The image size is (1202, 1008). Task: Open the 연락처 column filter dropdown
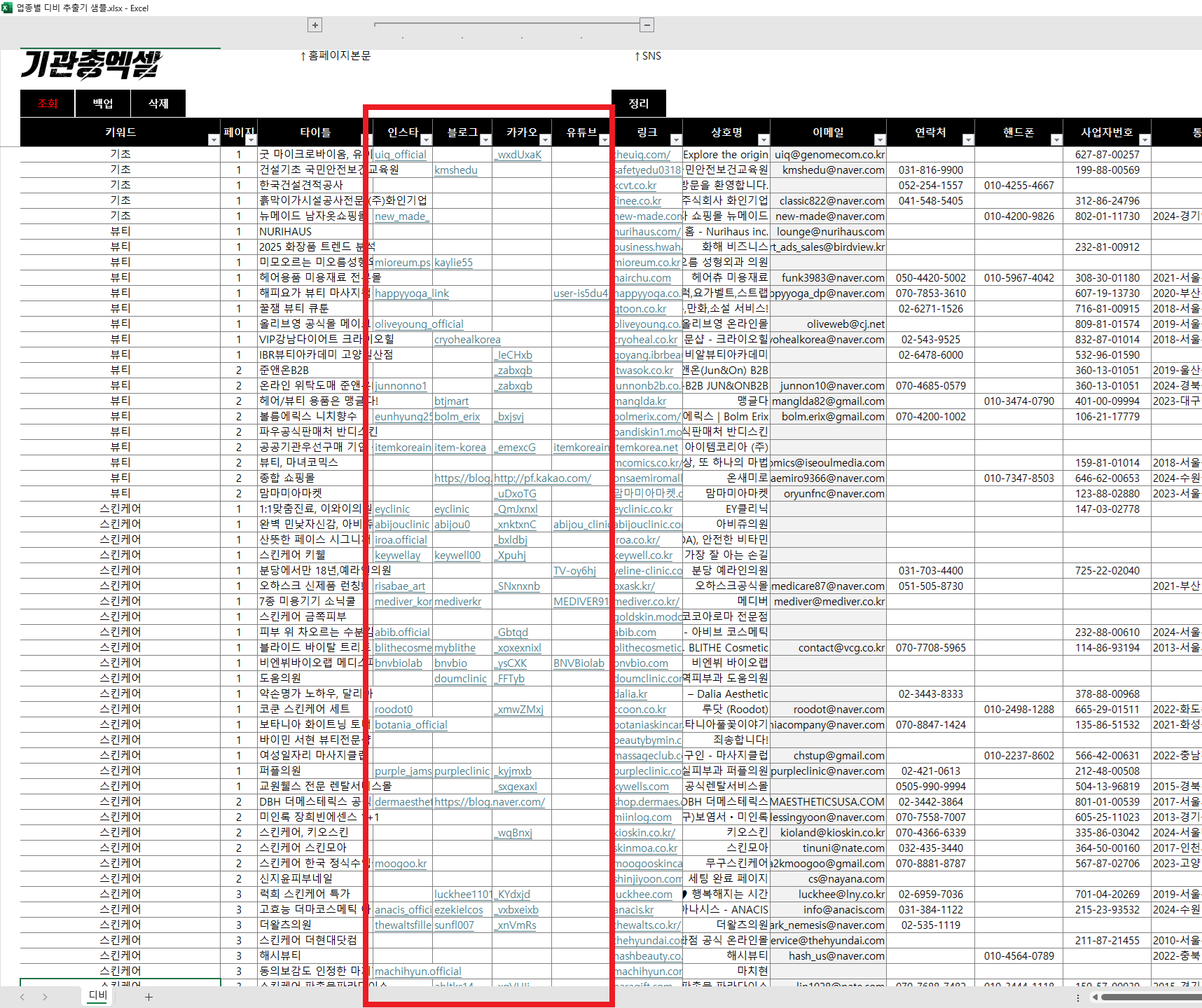pos(968,140)
